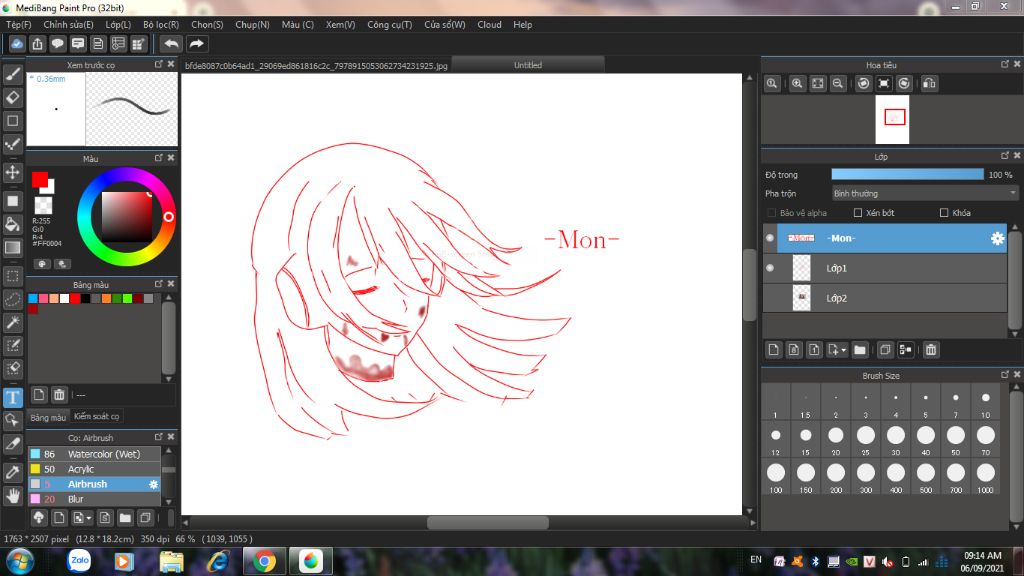The width and height of the screenshot is (1024, 576).
Task: Choose brush size 100
Action: pyautogui.click(x=776, y=477)
